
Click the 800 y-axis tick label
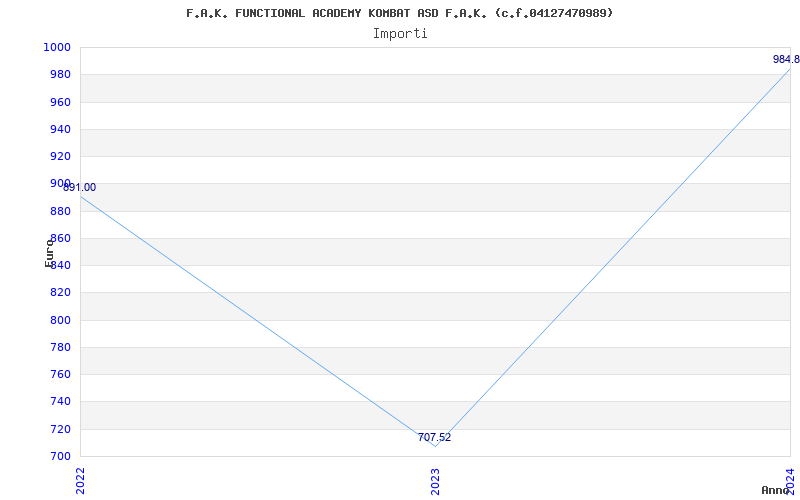60,320
